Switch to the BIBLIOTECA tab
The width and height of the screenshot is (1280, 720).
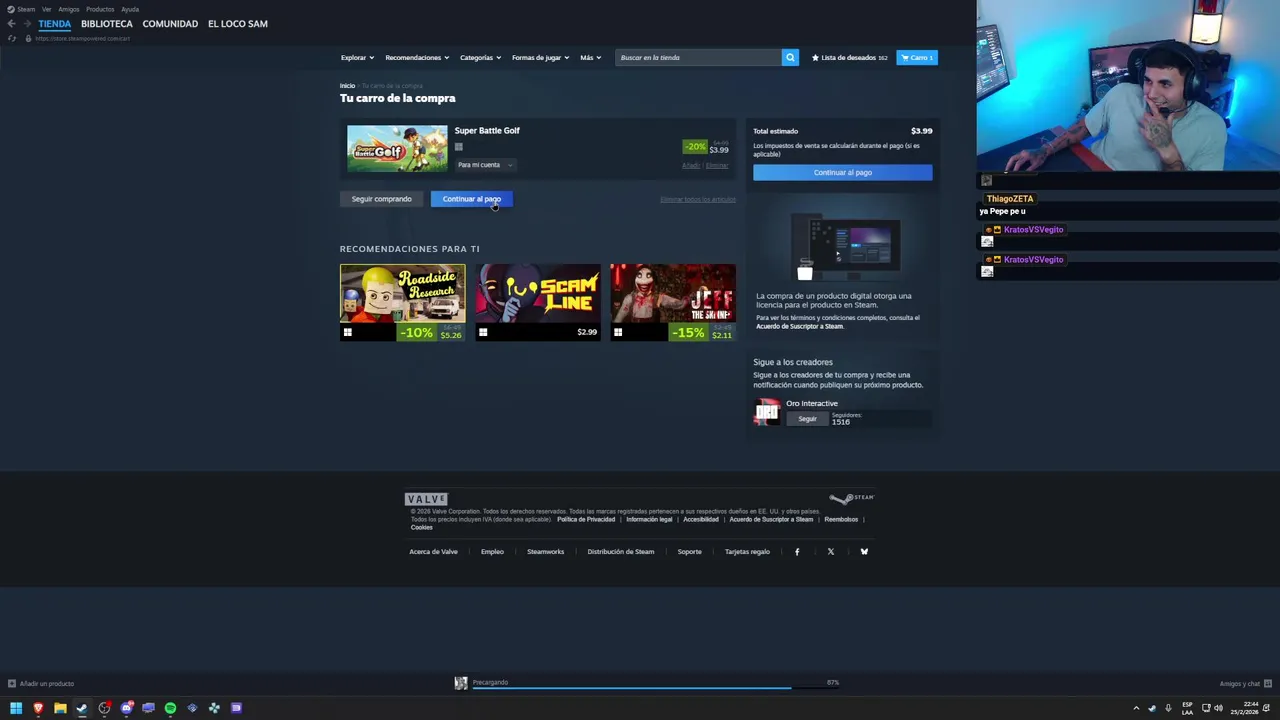[107, 23]
